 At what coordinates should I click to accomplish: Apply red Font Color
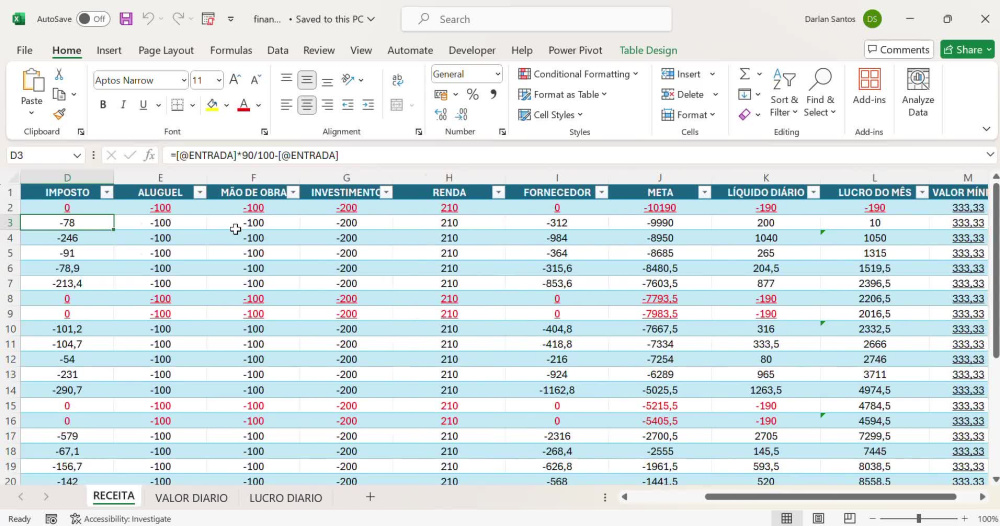(x=244, y=105)
